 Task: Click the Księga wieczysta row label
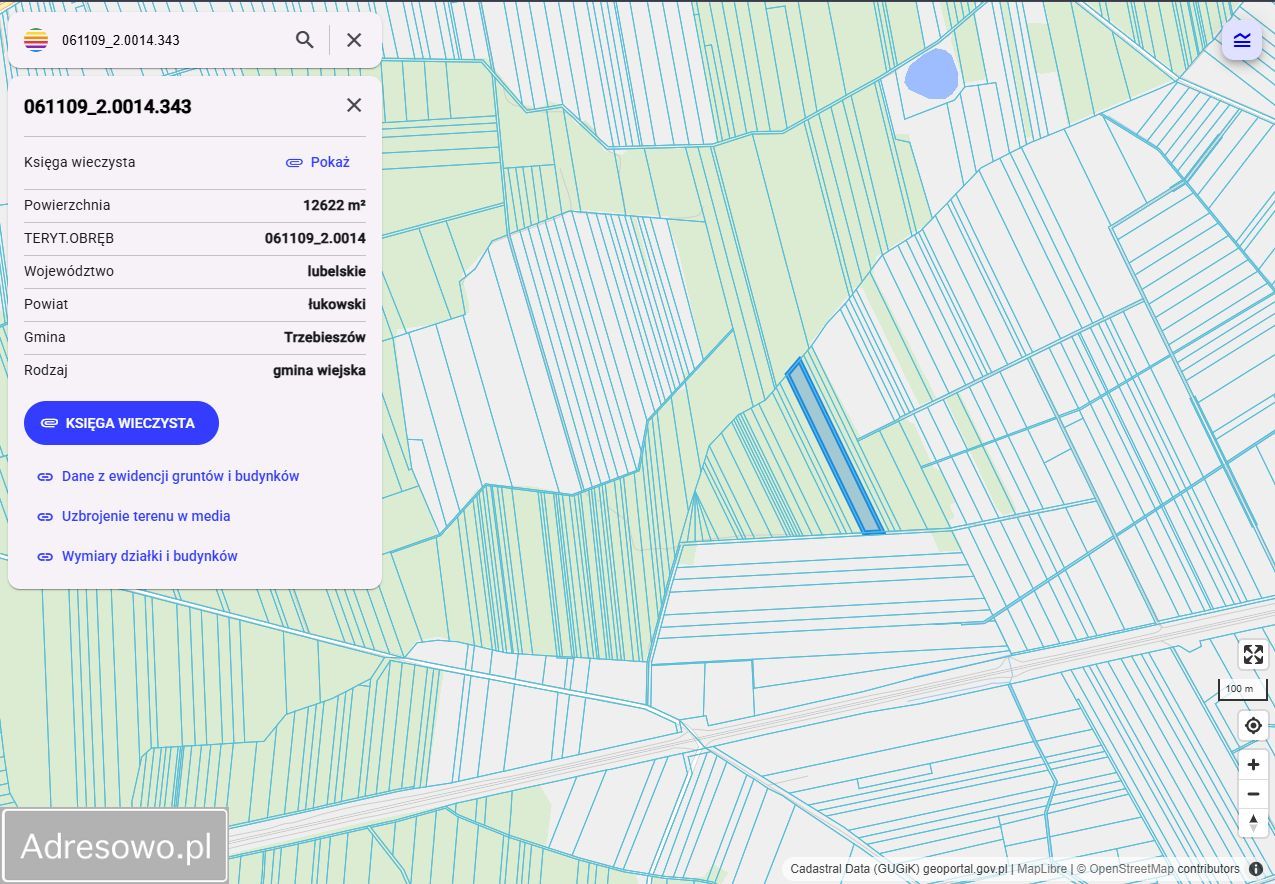[x=79, y=162]
